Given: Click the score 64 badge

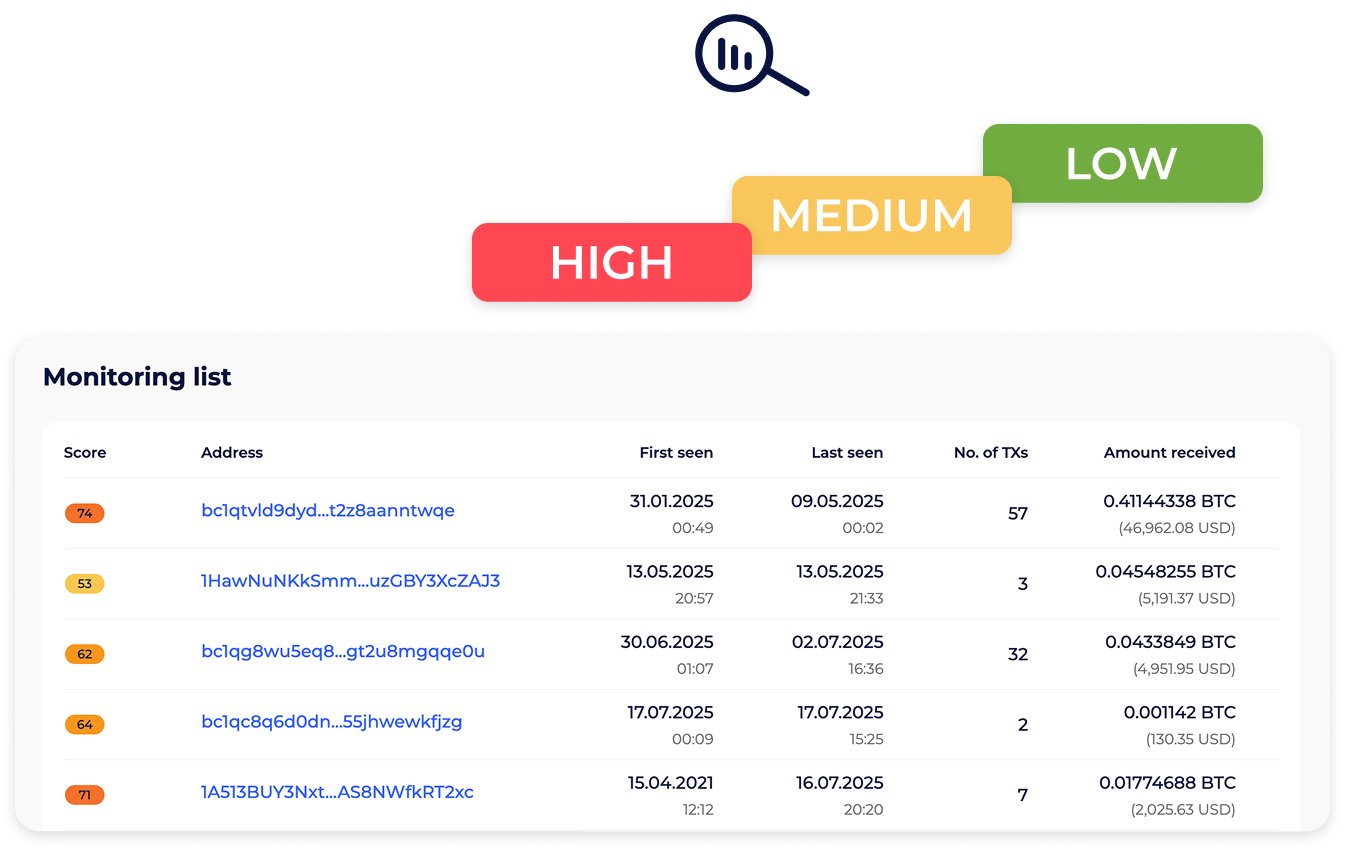Looking at the screenshot, I should coord(85,724).
